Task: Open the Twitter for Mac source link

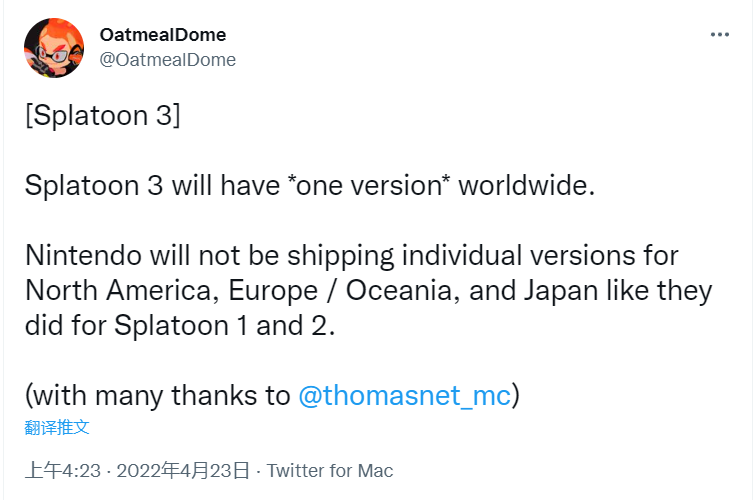Action: 330,470
